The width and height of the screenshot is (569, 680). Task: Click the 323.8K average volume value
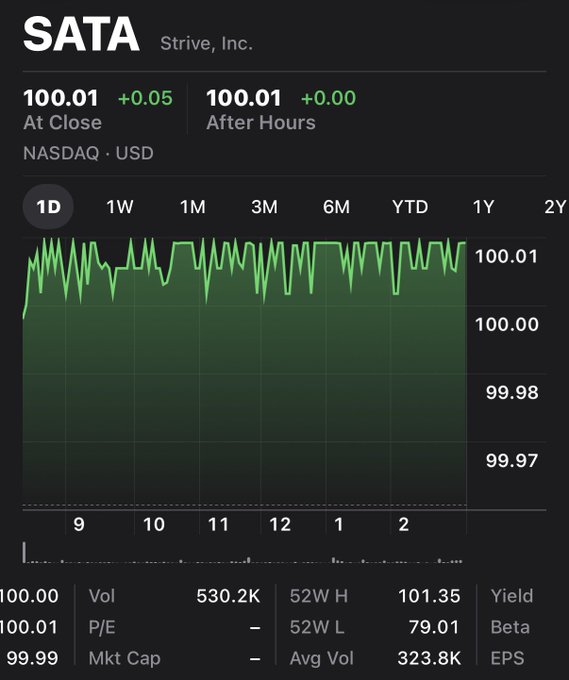[429, 658]
